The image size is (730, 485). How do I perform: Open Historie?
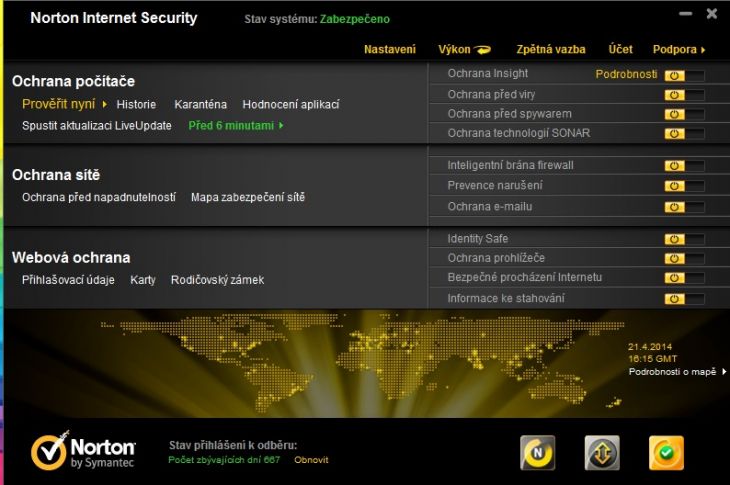click(x=136, y=104)
